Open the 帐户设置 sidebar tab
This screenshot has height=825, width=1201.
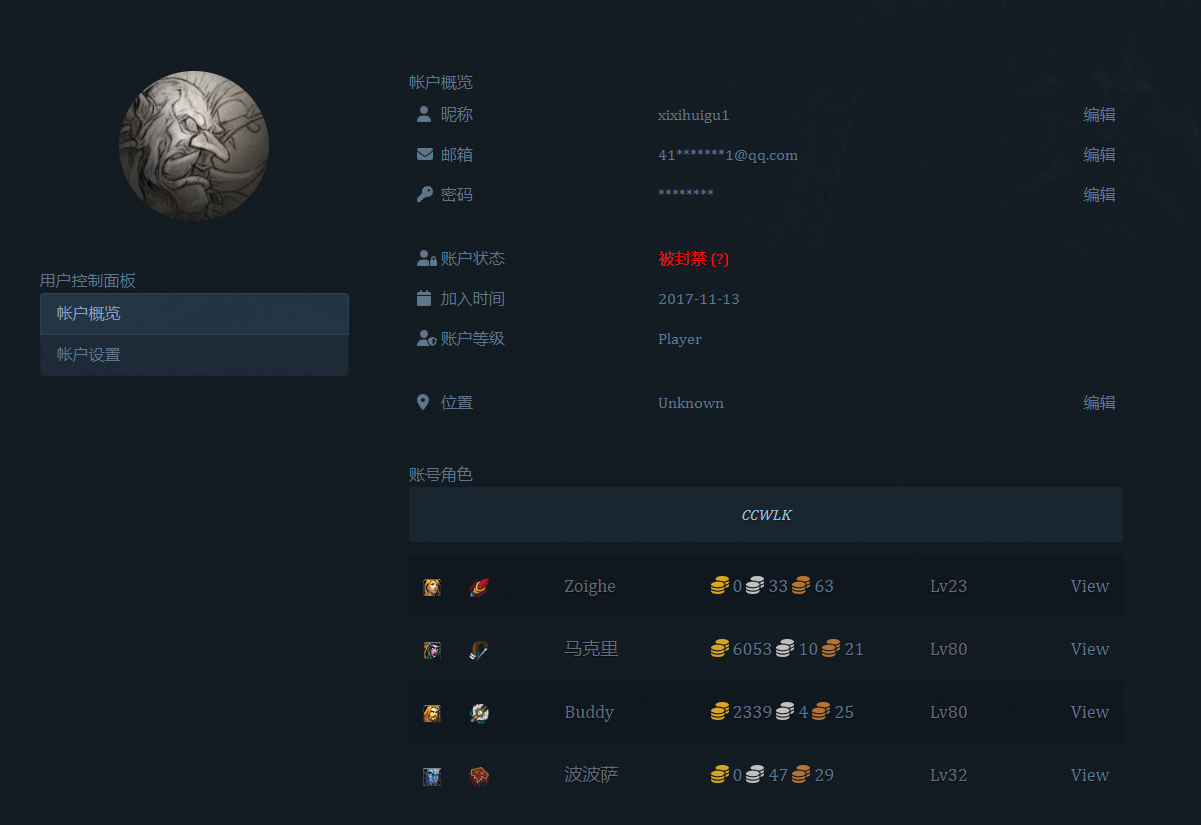coord(194,355)
